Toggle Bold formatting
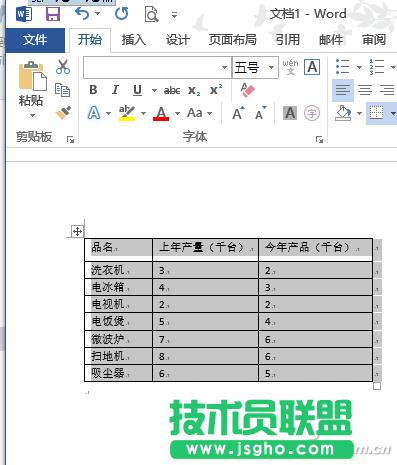Viewport: 397px width, 465px height. point(93,90)
